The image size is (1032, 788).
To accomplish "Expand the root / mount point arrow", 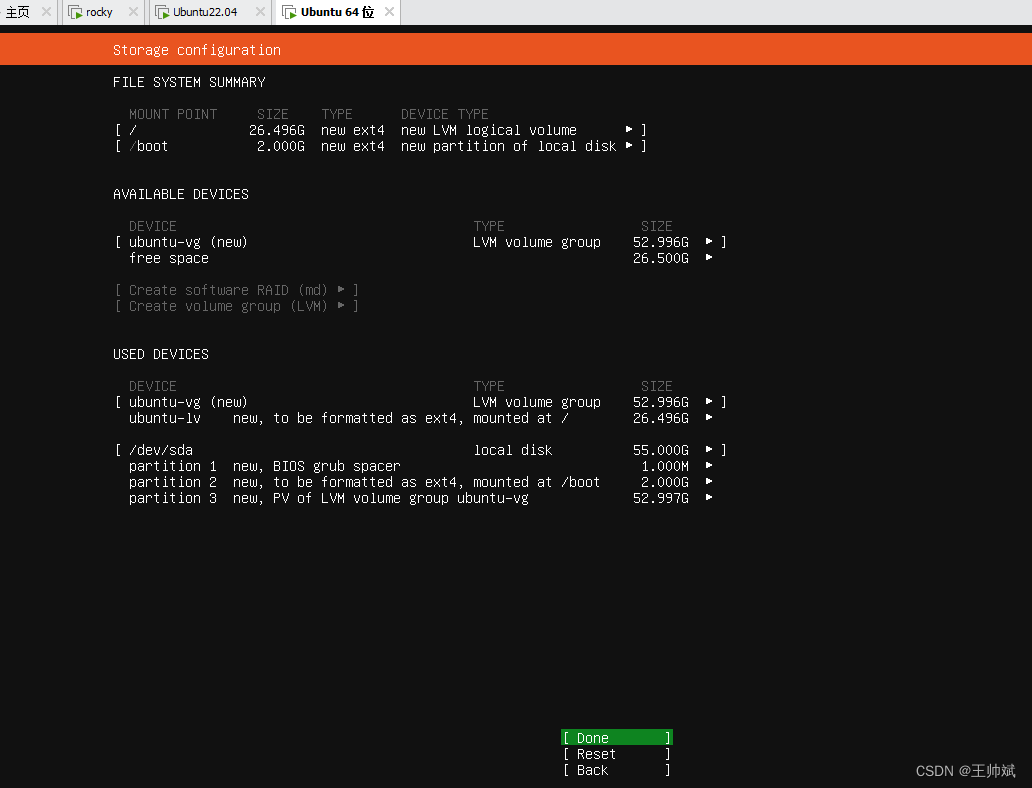I will (x=629, y=130).
